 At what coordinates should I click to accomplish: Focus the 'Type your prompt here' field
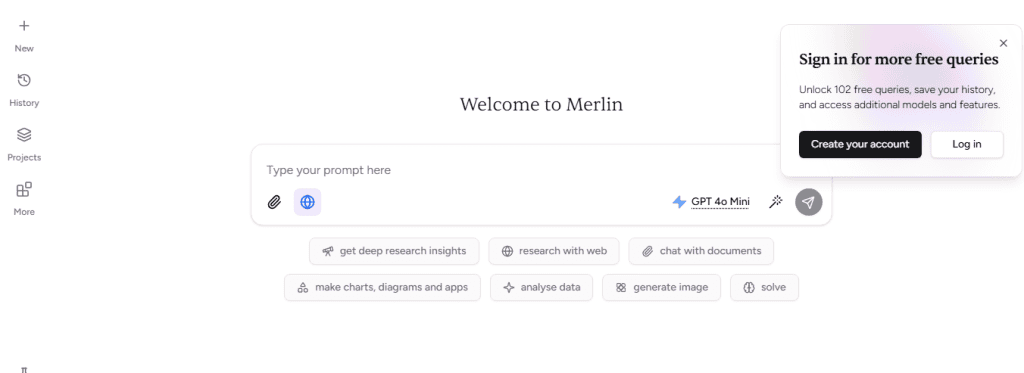point(541,170)
